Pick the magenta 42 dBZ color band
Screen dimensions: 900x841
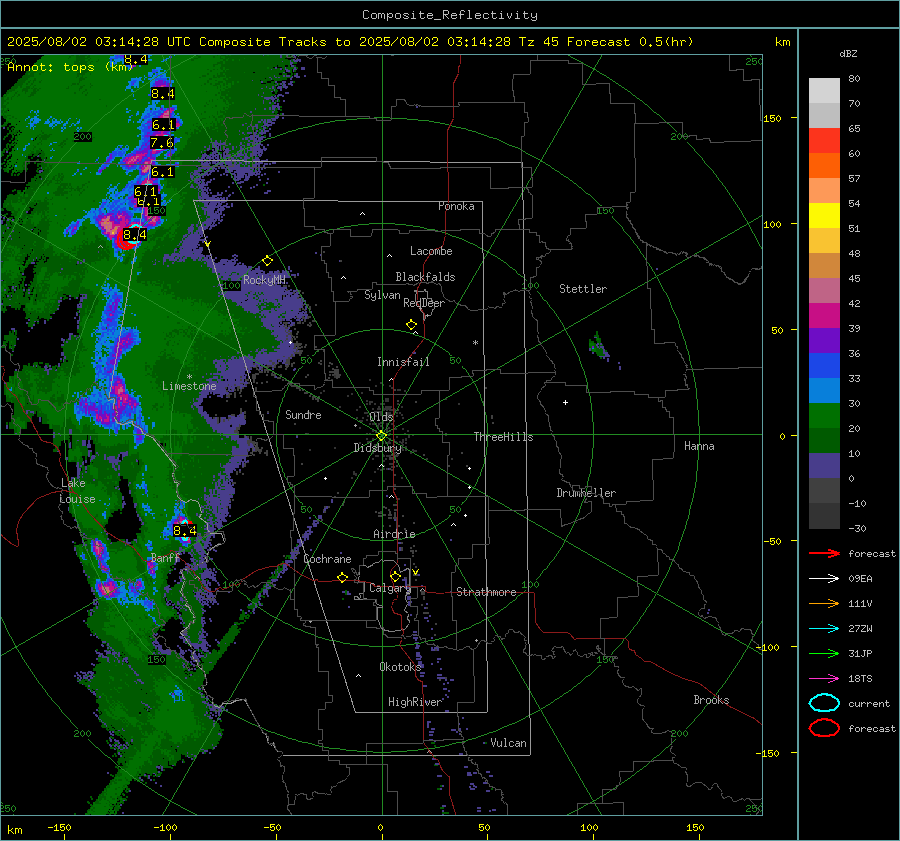click(824, 315)
